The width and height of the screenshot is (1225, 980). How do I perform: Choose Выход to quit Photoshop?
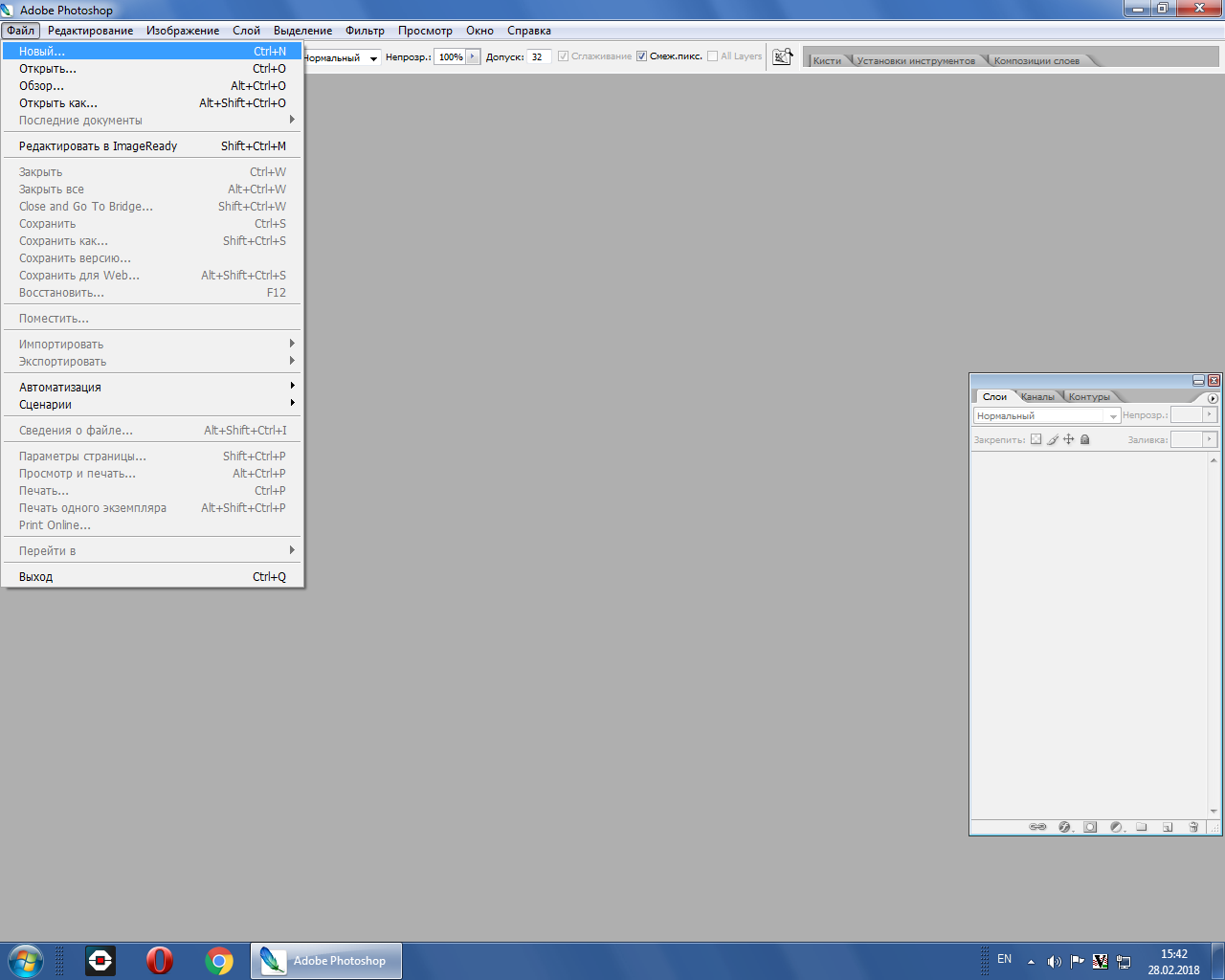[x=152, y=577]
